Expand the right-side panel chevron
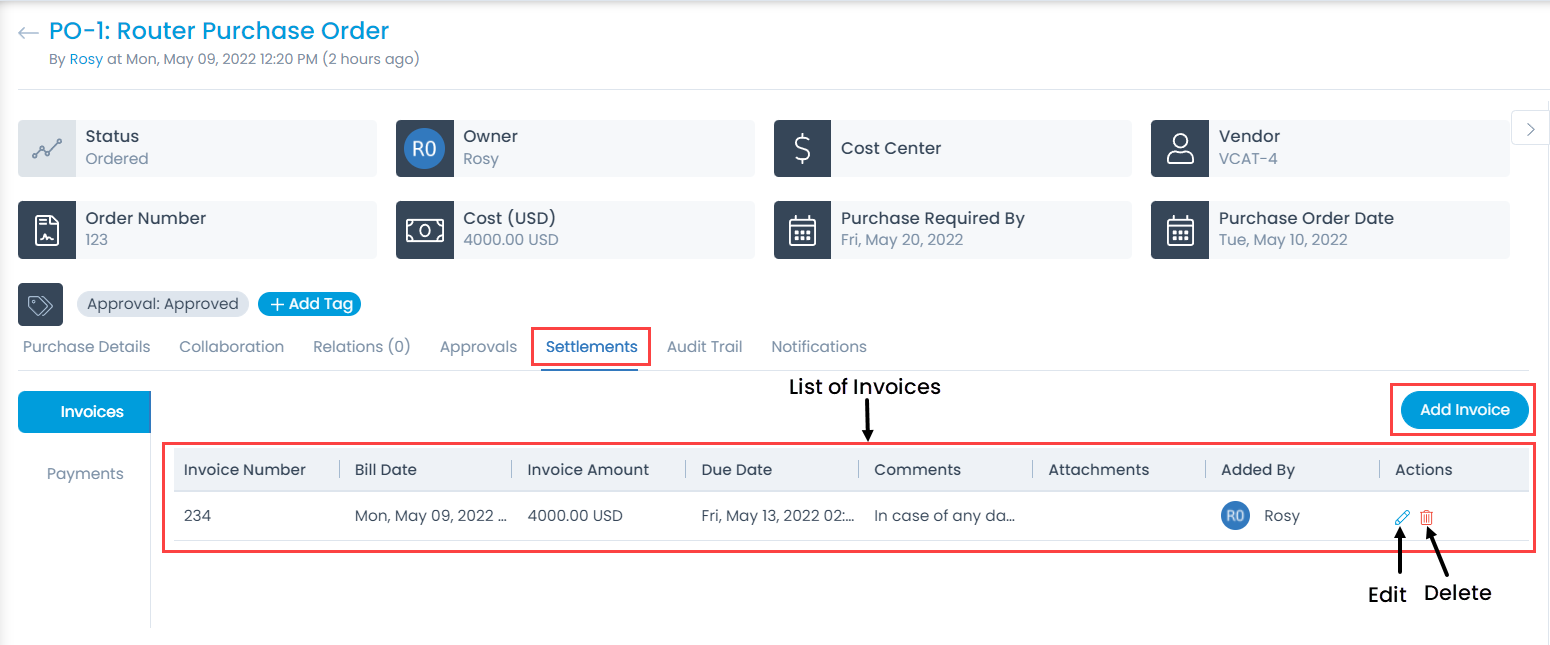Screen dimensions: 1550x645 1530,128
